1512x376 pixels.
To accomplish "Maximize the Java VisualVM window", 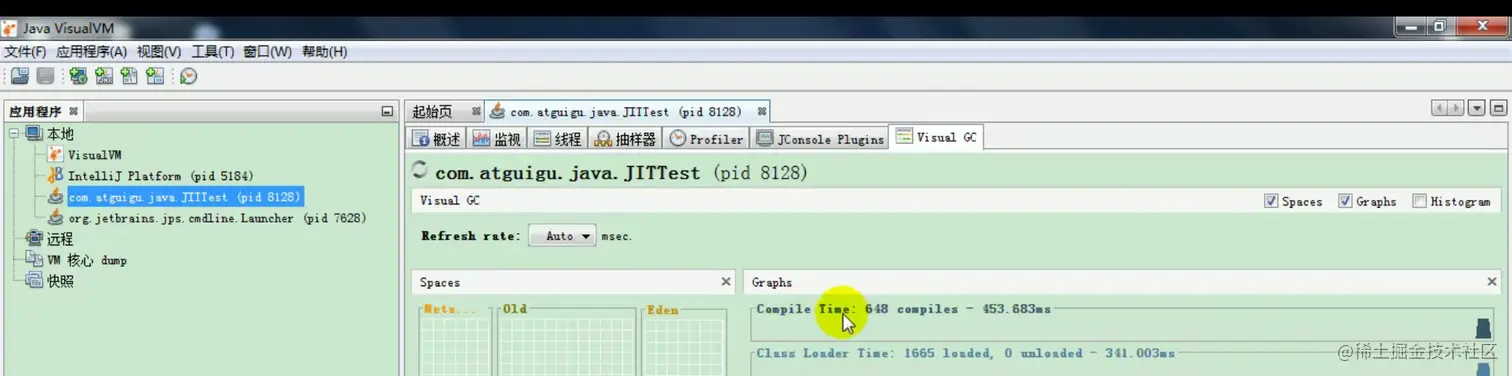I will click(x=1440, y=26).
